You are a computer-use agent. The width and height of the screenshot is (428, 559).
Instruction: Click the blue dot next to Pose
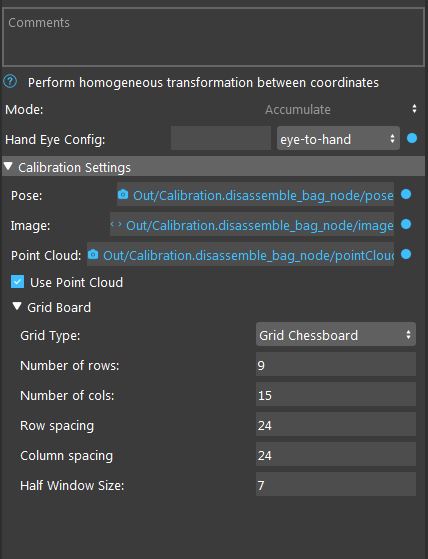click(x=406, y=194)
